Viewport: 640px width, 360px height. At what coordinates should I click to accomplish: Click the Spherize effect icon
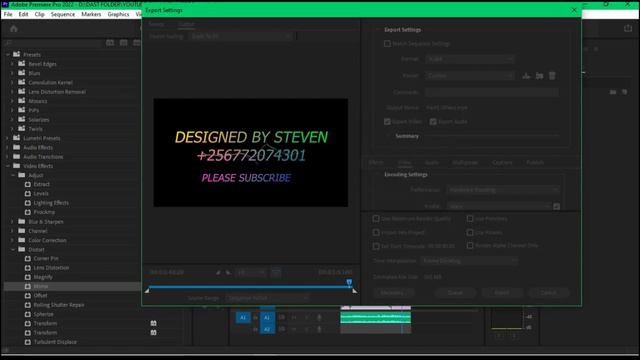(x=28, y=314)
